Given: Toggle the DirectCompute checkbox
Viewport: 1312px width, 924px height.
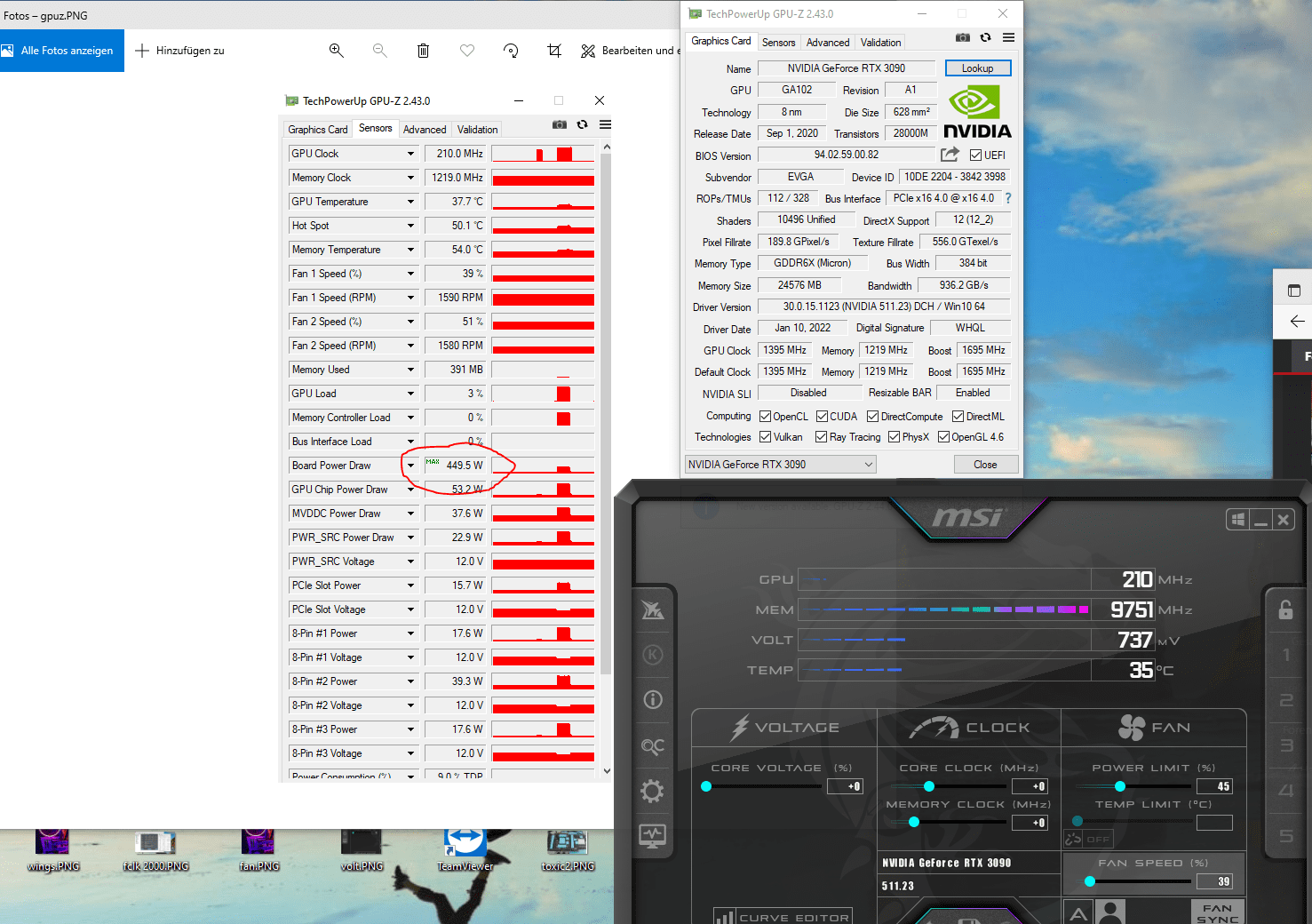Looking at the screenshot, I should click(872, 417).
